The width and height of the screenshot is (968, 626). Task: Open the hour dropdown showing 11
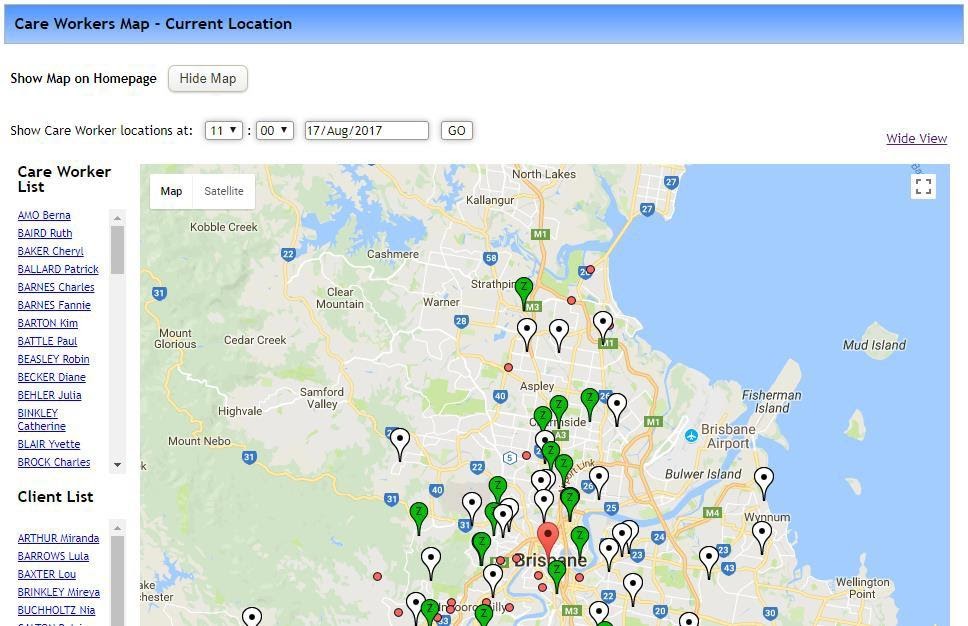coord(223,130)
